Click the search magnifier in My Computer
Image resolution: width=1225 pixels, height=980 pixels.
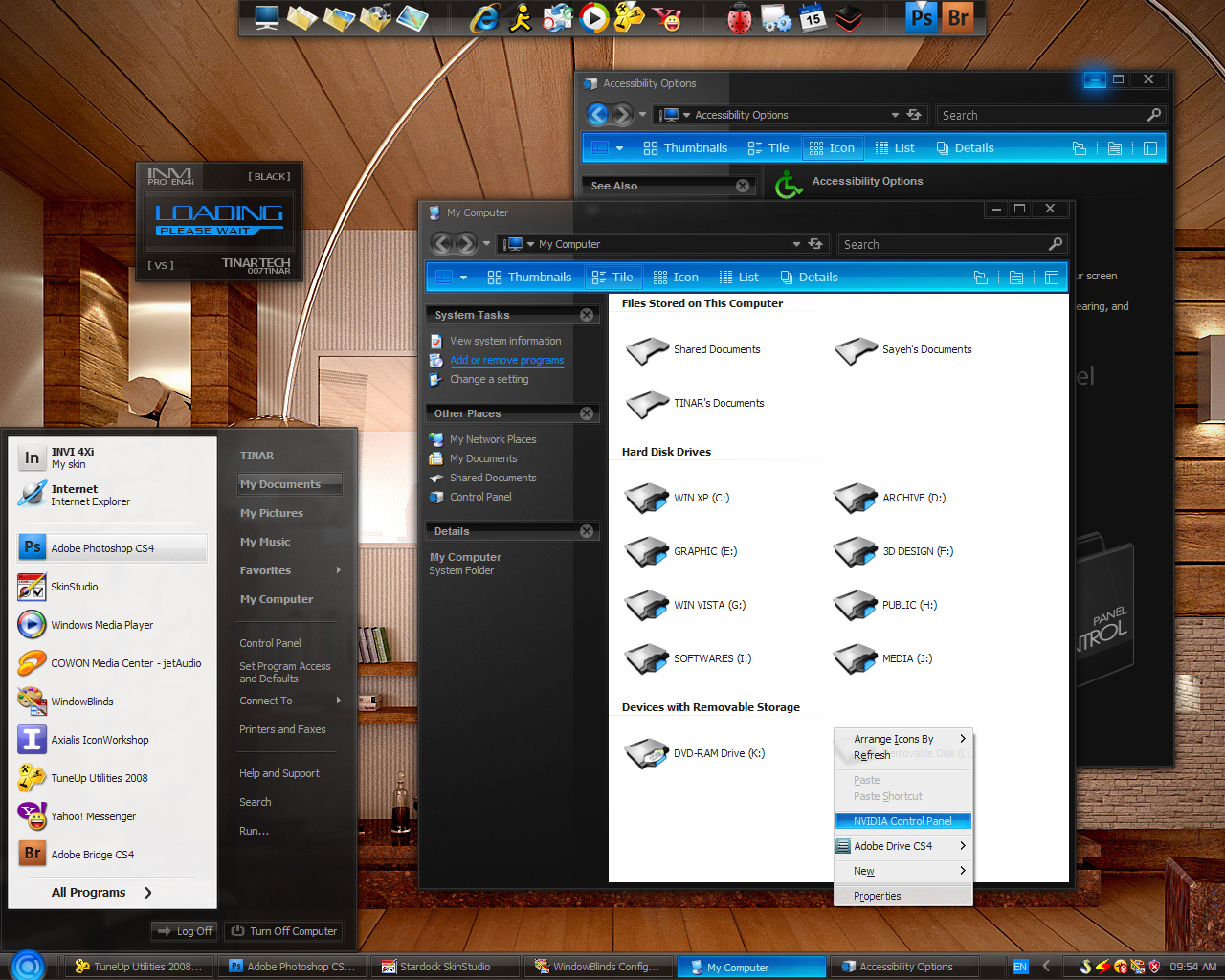pyautogui.click(x=1055, y=244)
